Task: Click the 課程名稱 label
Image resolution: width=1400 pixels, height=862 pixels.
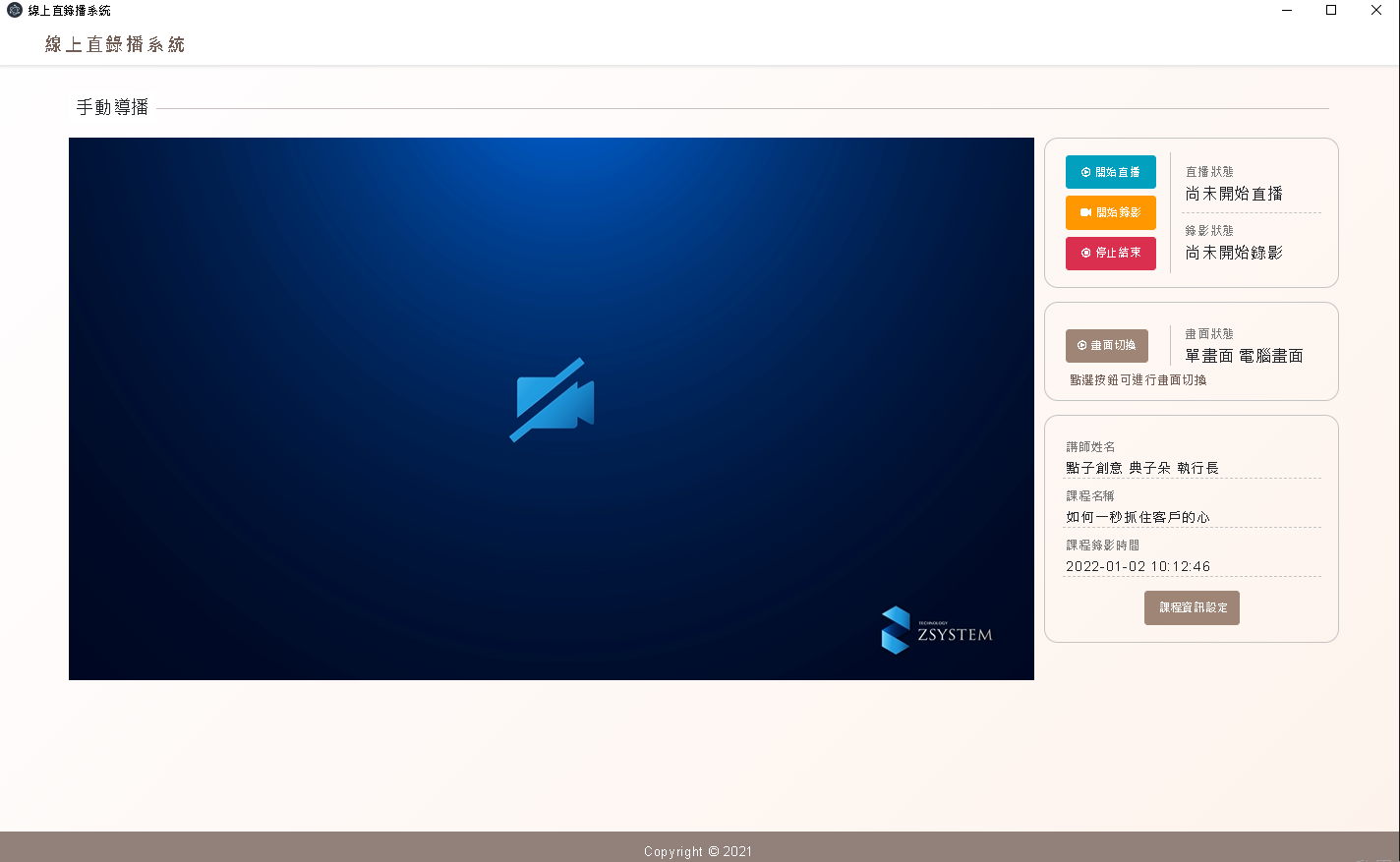Action: point(1090,495)
